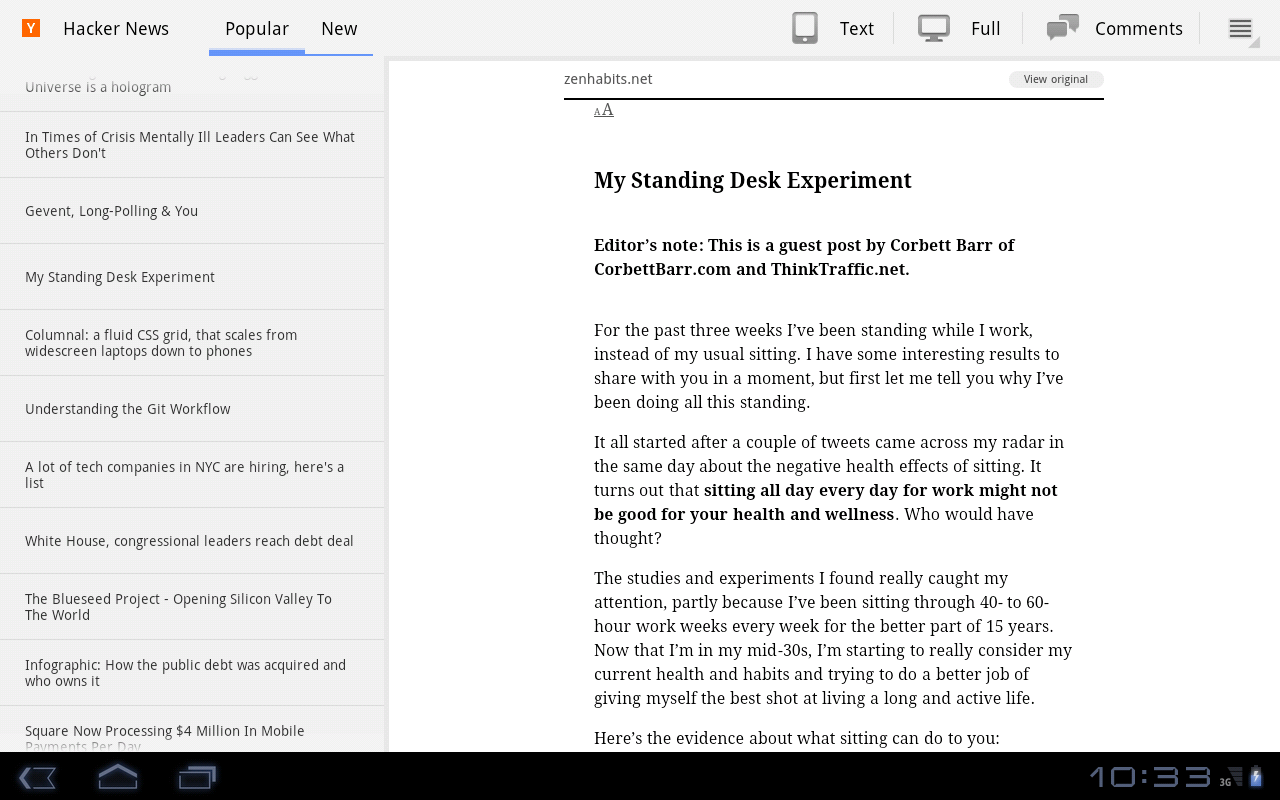Open zenhabits.net source link
Screen dimensions: 1280x800
tap(608, 79)
